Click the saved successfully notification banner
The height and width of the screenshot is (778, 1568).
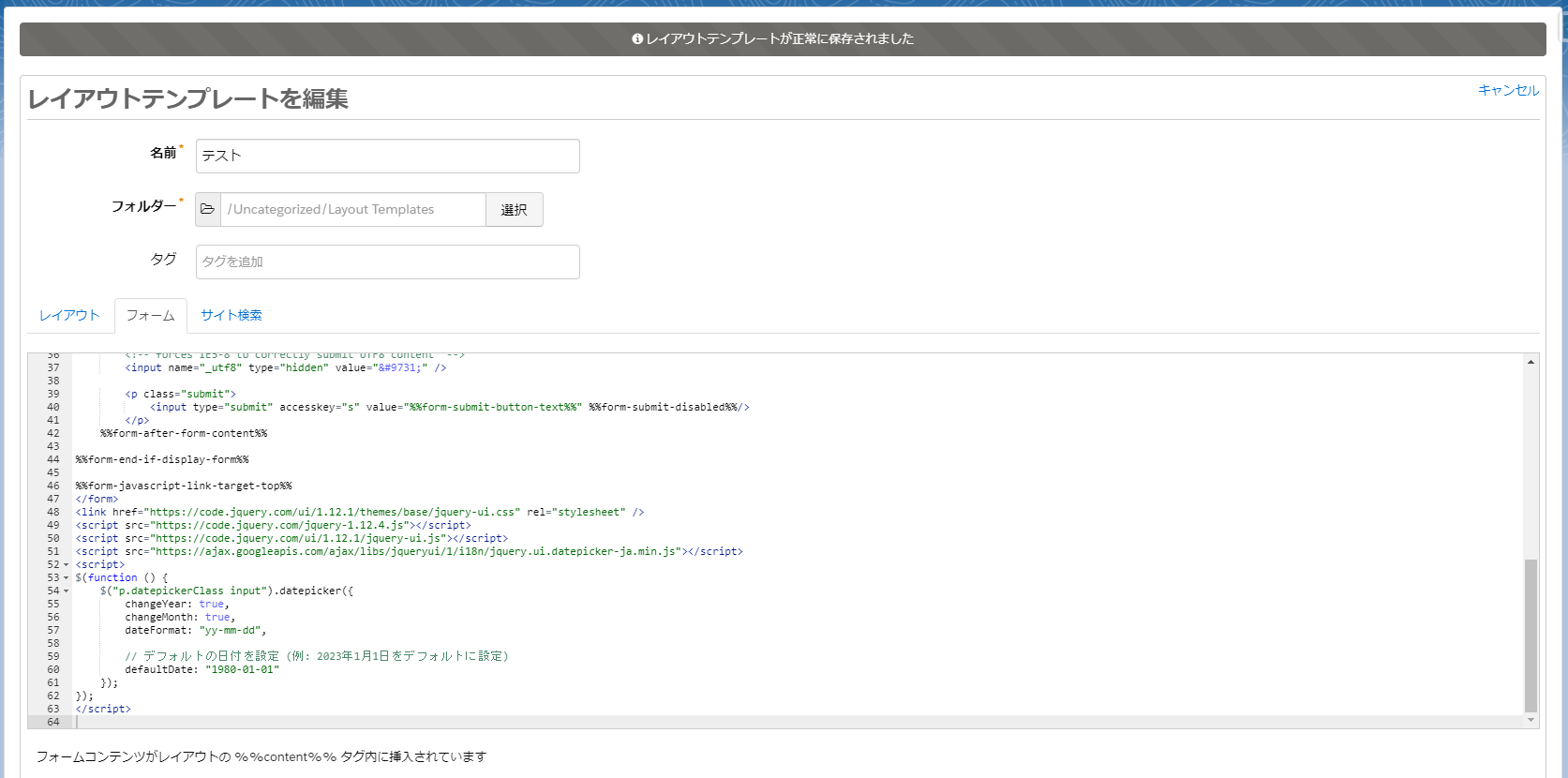coord(783,39)
